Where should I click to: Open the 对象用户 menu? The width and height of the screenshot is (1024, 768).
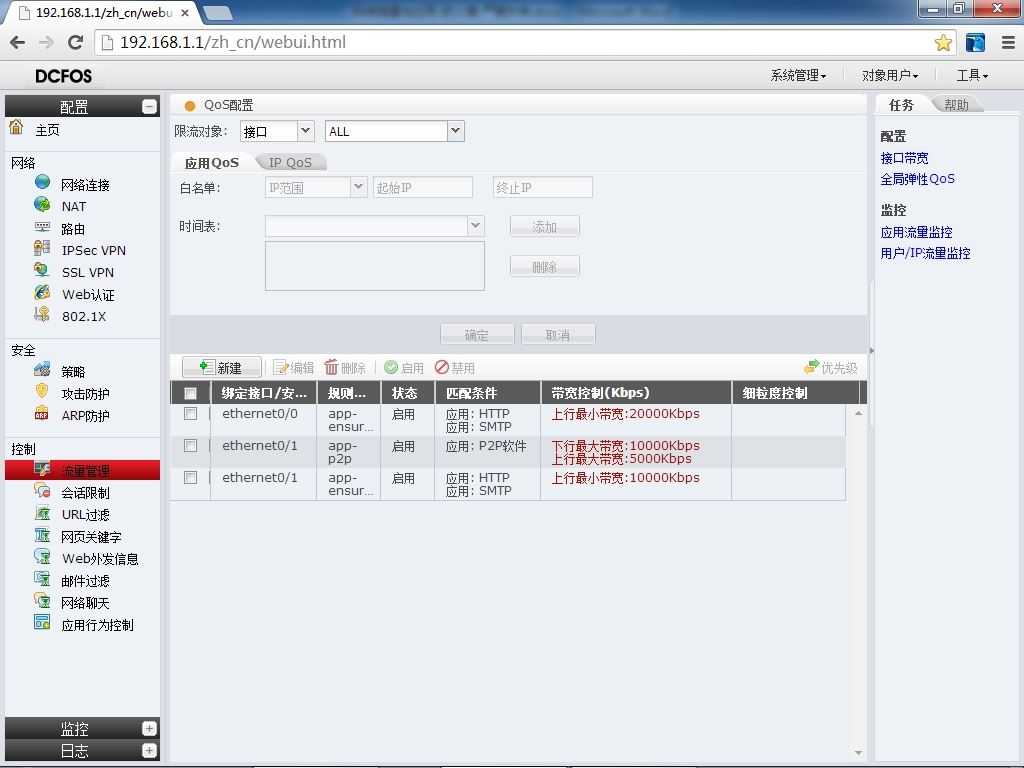click(x=889, y=76)
